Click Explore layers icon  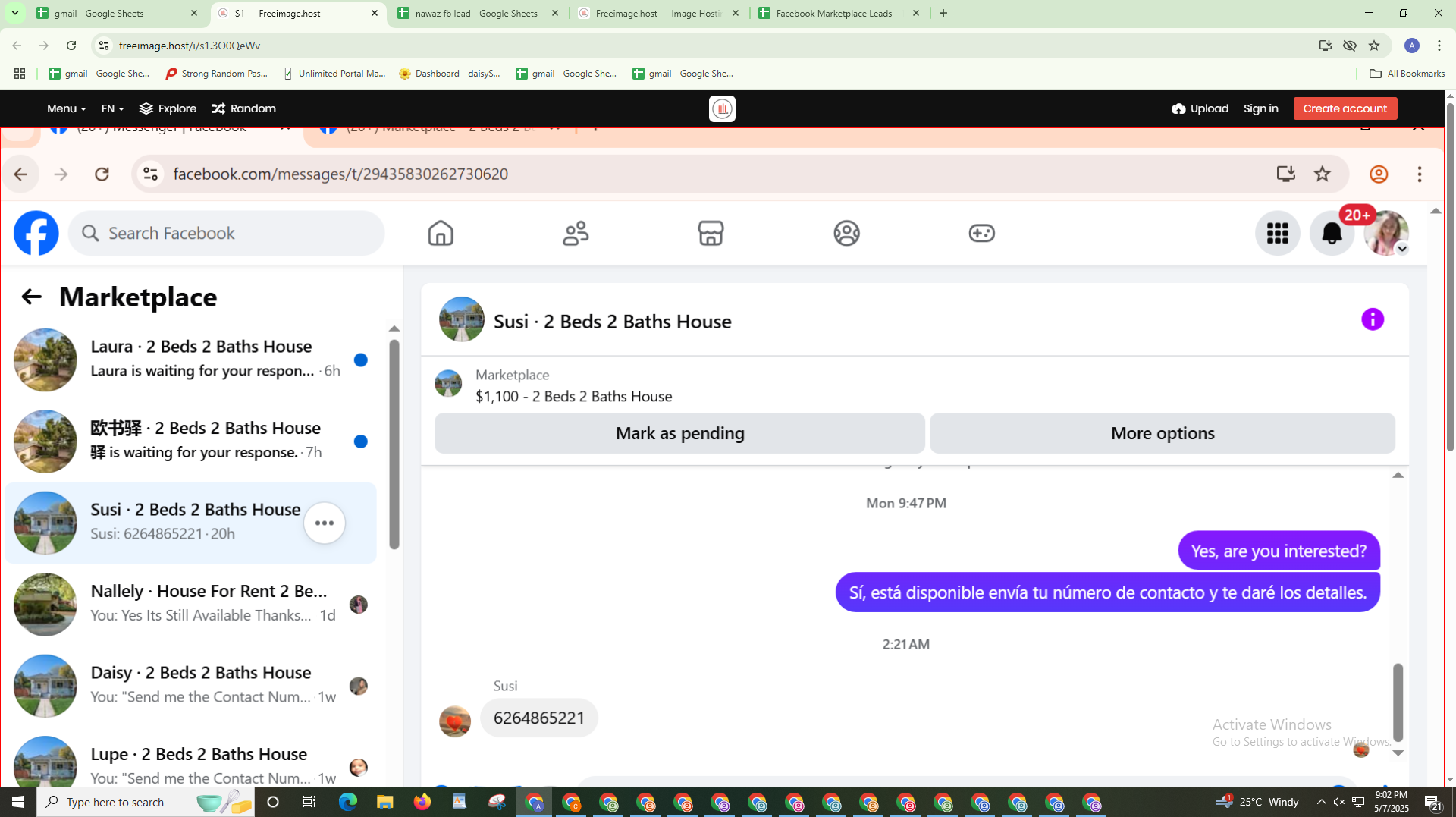pos(146,108)
